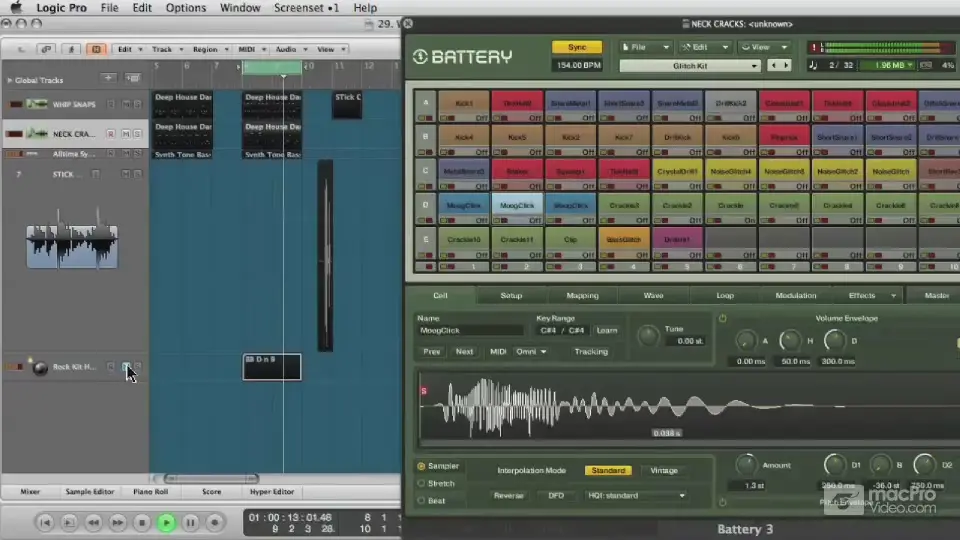This screenshot has width=960, height=540.
Task: Click the Battery logo icon
Action: [x=420, y=57]
